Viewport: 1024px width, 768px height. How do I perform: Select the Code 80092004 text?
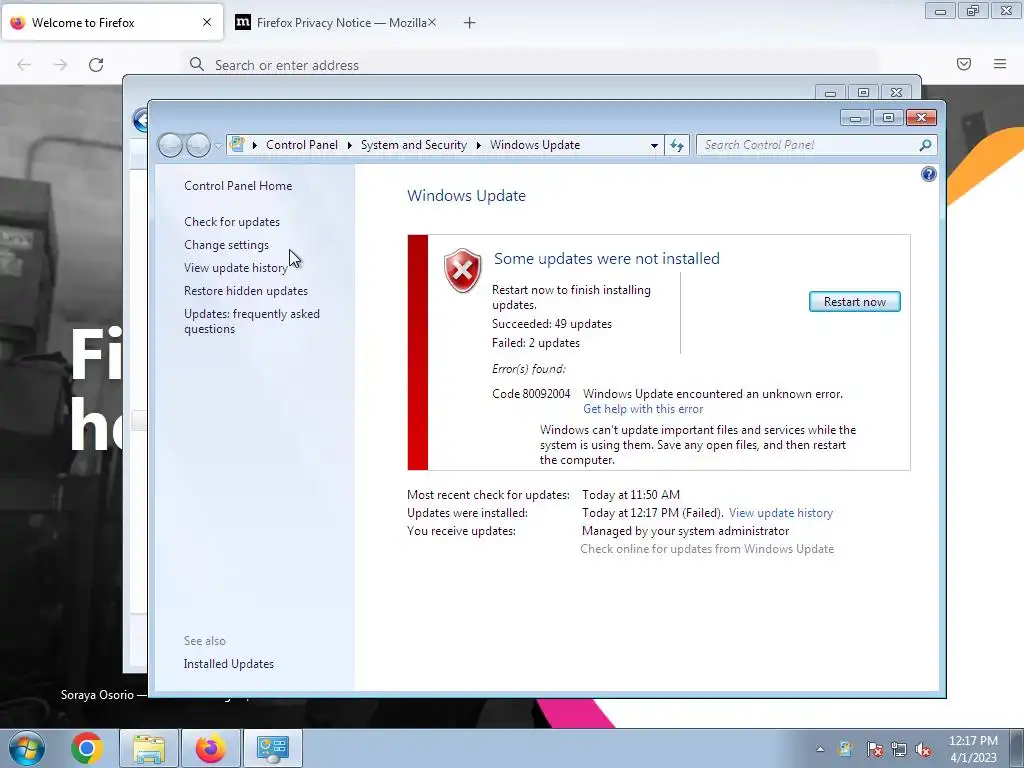531,394
